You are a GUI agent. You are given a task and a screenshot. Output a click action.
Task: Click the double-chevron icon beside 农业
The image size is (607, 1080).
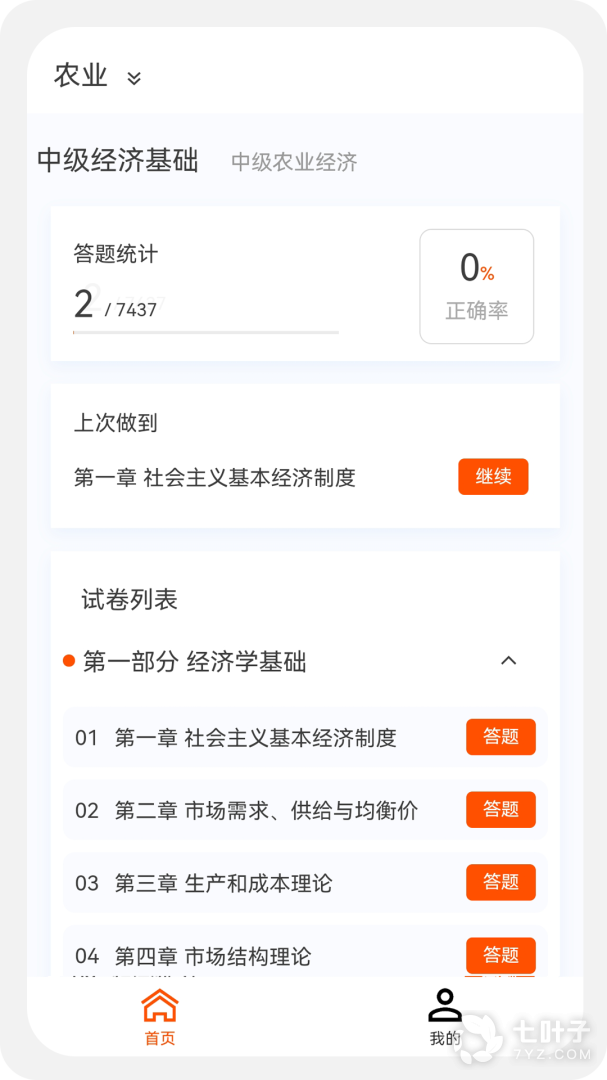point(134,78)
